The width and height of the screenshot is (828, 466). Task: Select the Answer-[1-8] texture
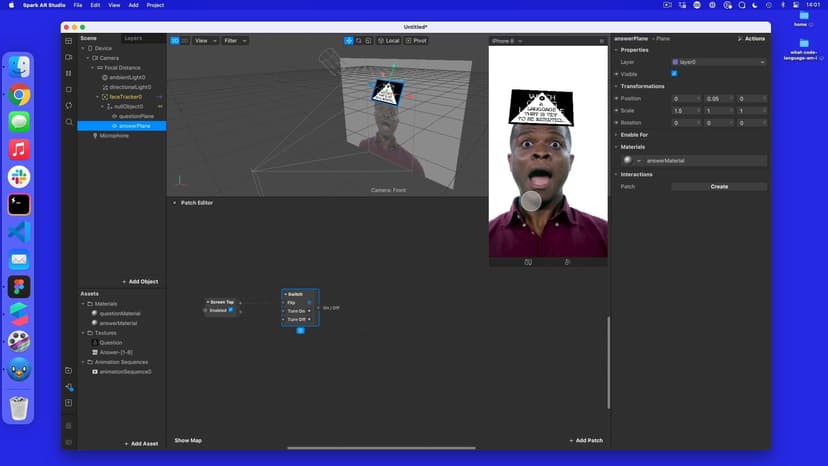click(x=116, y=352)
